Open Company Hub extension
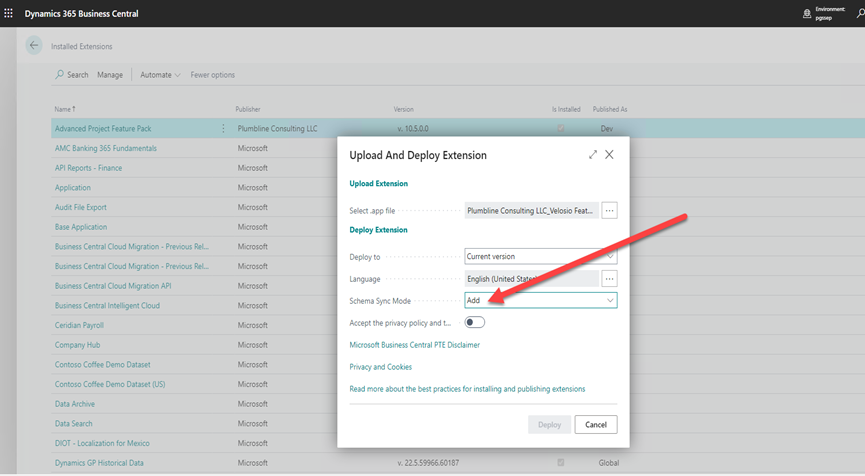This screenshot has width=865, height=476. pos(77,345)
